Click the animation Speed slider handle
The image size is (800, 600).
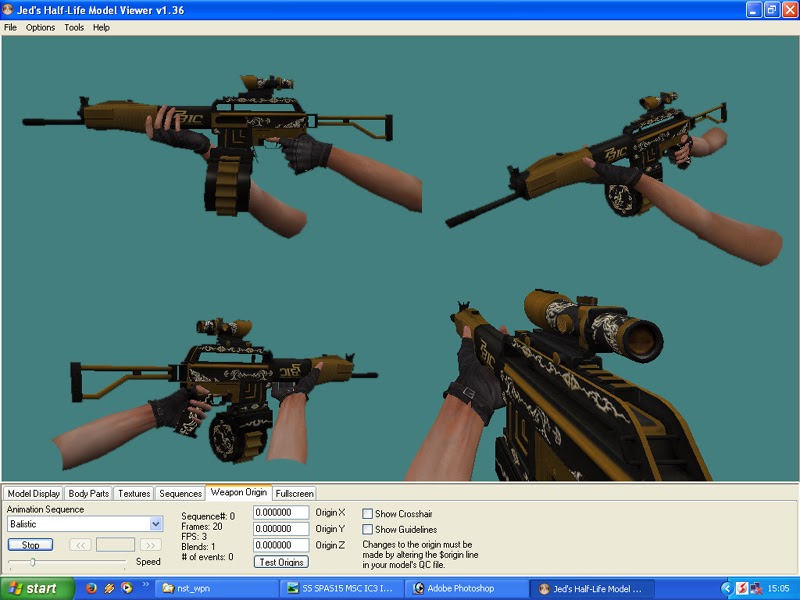point(33,562)
